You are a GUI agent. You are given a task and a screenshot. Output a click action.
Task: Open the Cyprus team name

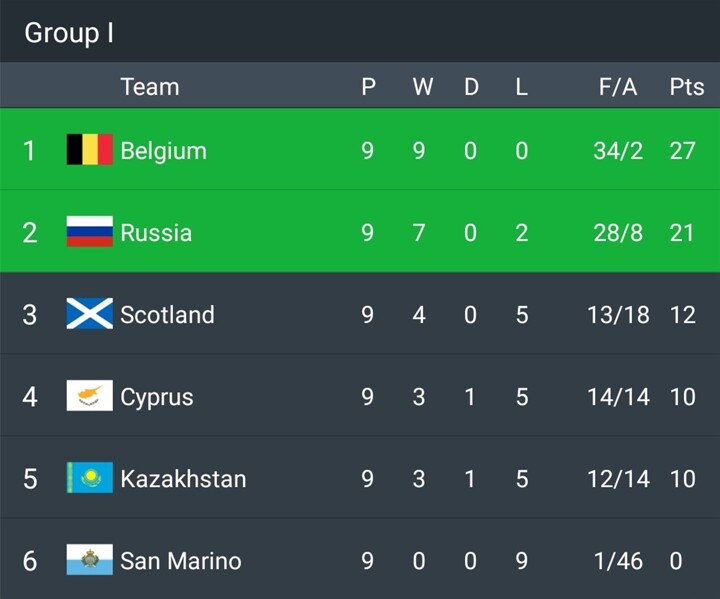point(157,397)
